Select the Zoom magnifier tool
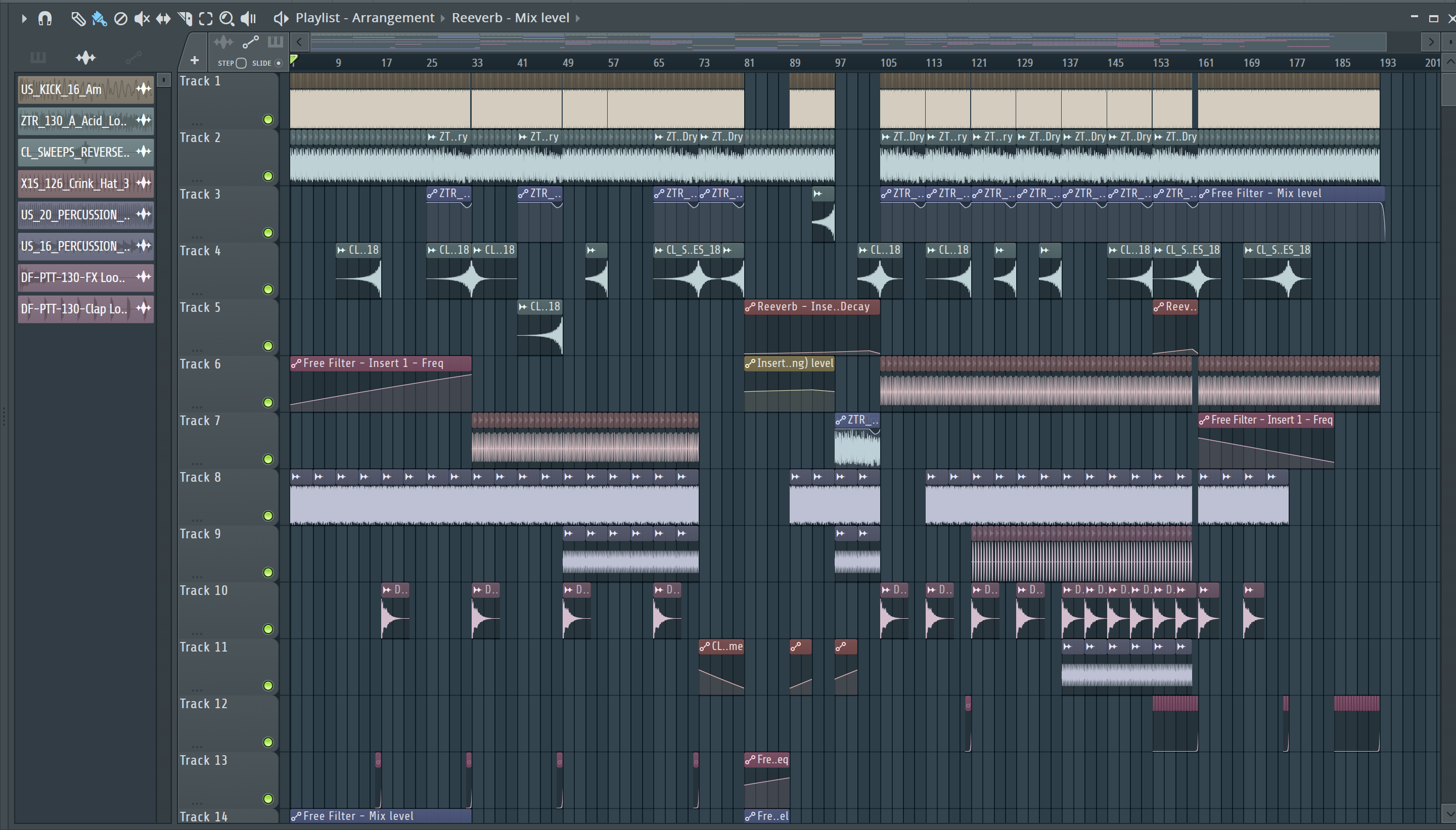 227,19
